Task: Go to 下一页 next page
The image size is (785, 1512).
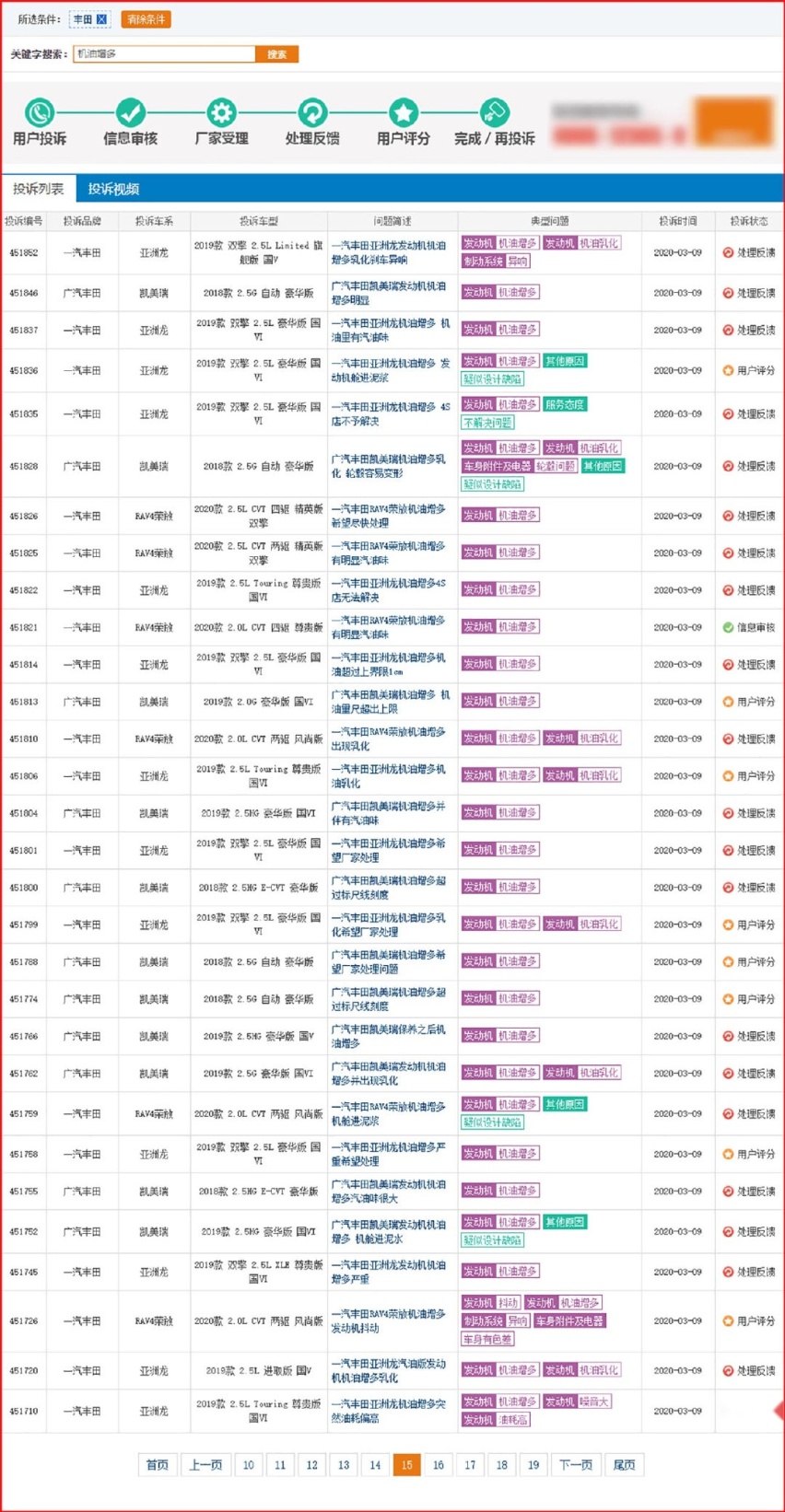Action: tap(576, 1465)
